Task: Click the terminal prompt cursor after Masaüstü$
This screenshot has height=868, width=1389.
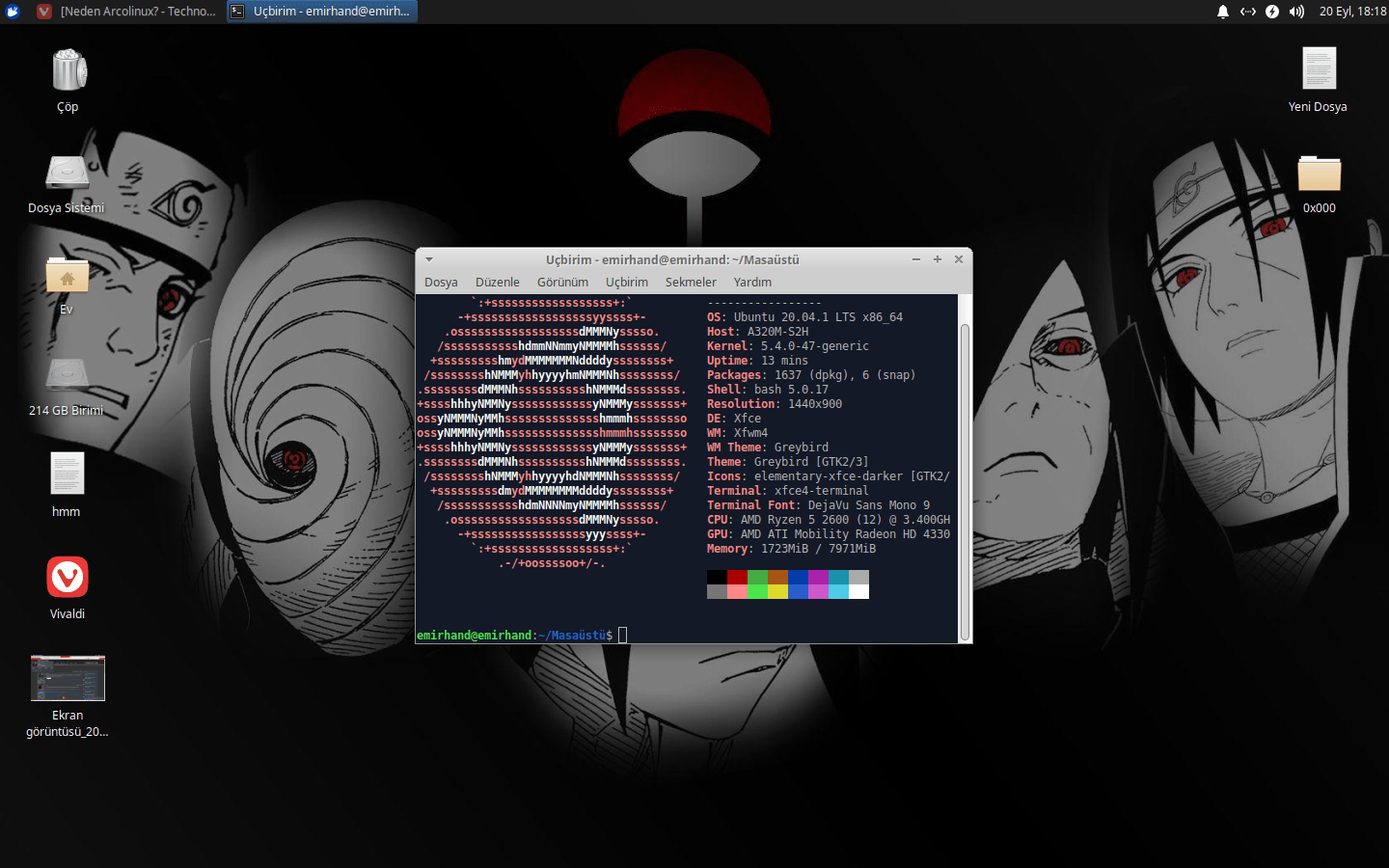Action: (622, 635)
